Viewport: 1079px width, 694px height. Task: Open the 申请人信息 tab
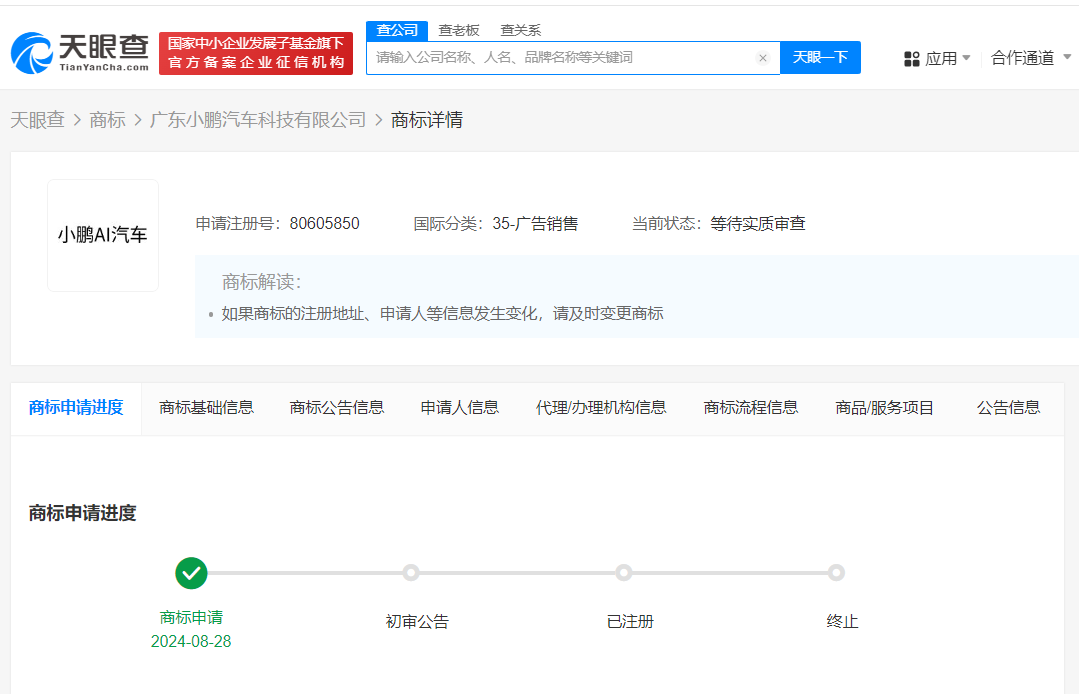[459, 407]
